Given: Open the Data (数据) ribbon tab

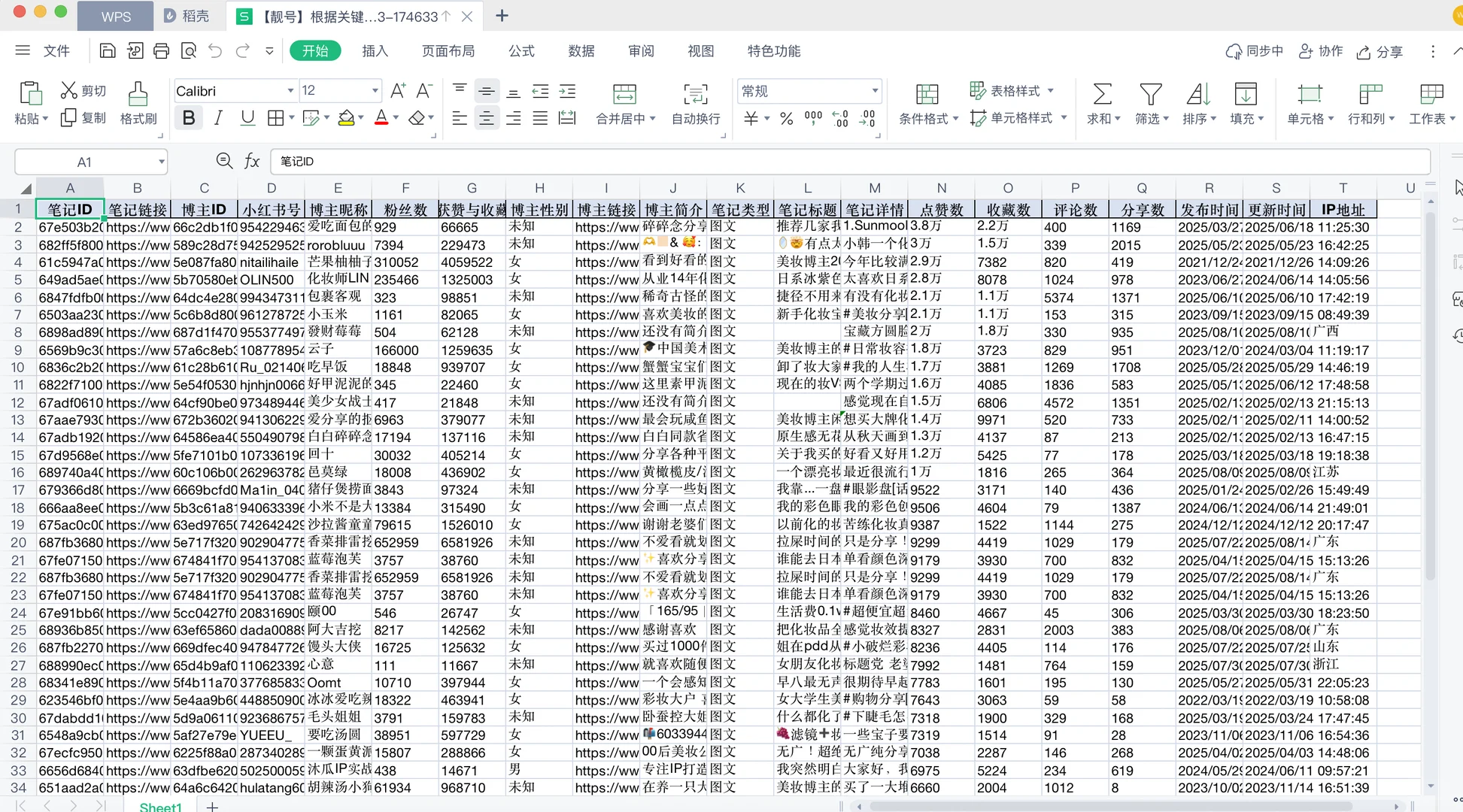Looking at the screenshot, I should [x=581, y=51].
